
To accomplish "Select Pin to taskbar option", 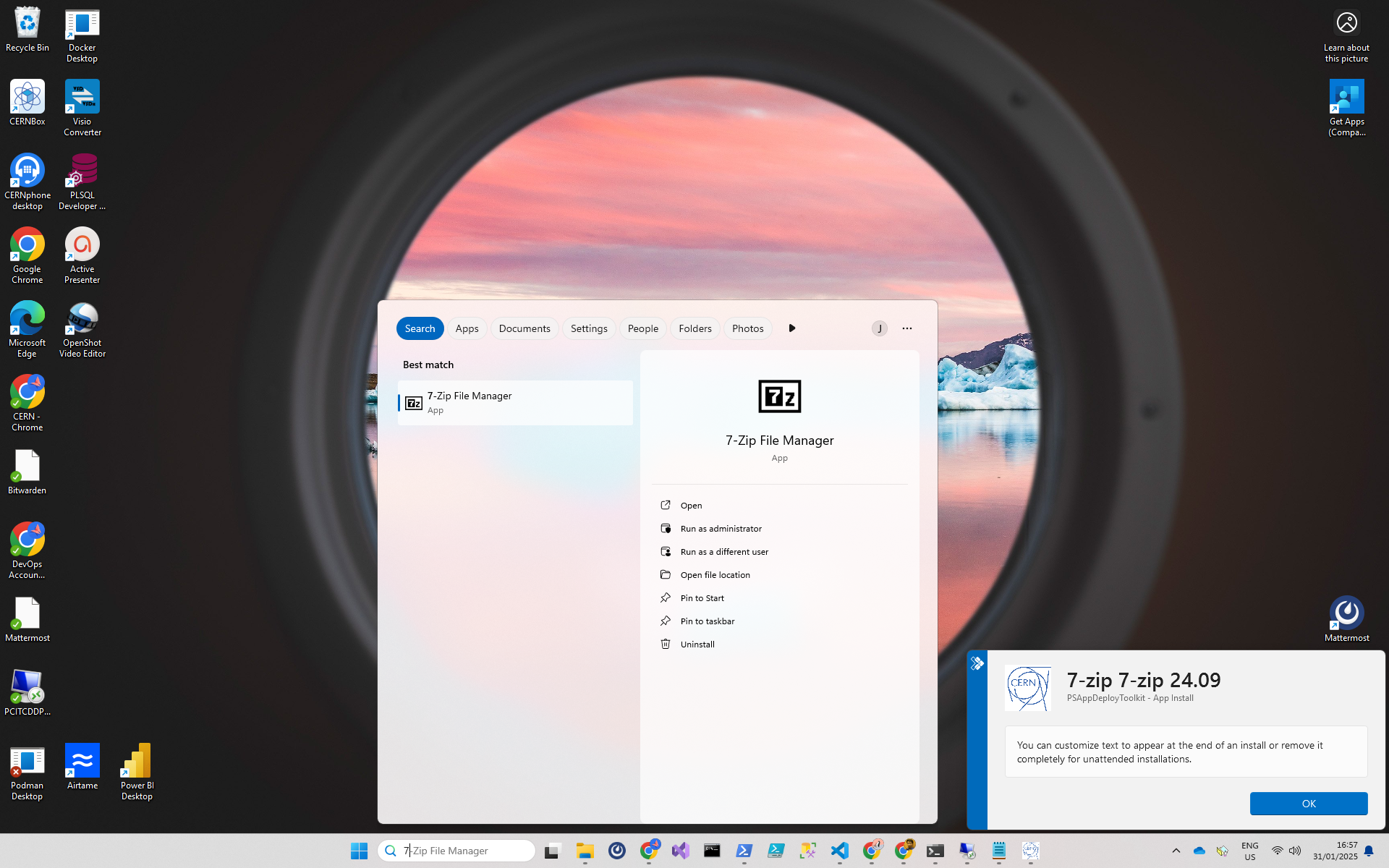I will (x=707, y=621).
